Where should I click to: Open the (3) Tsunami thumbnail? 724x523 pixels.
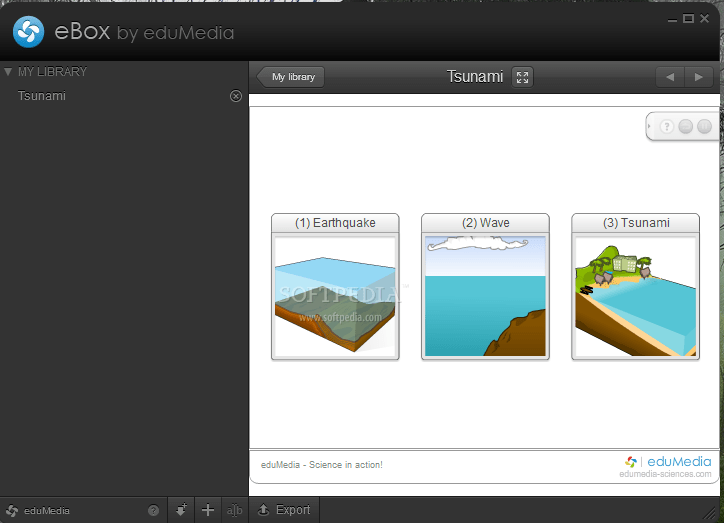tap(635, 296)
